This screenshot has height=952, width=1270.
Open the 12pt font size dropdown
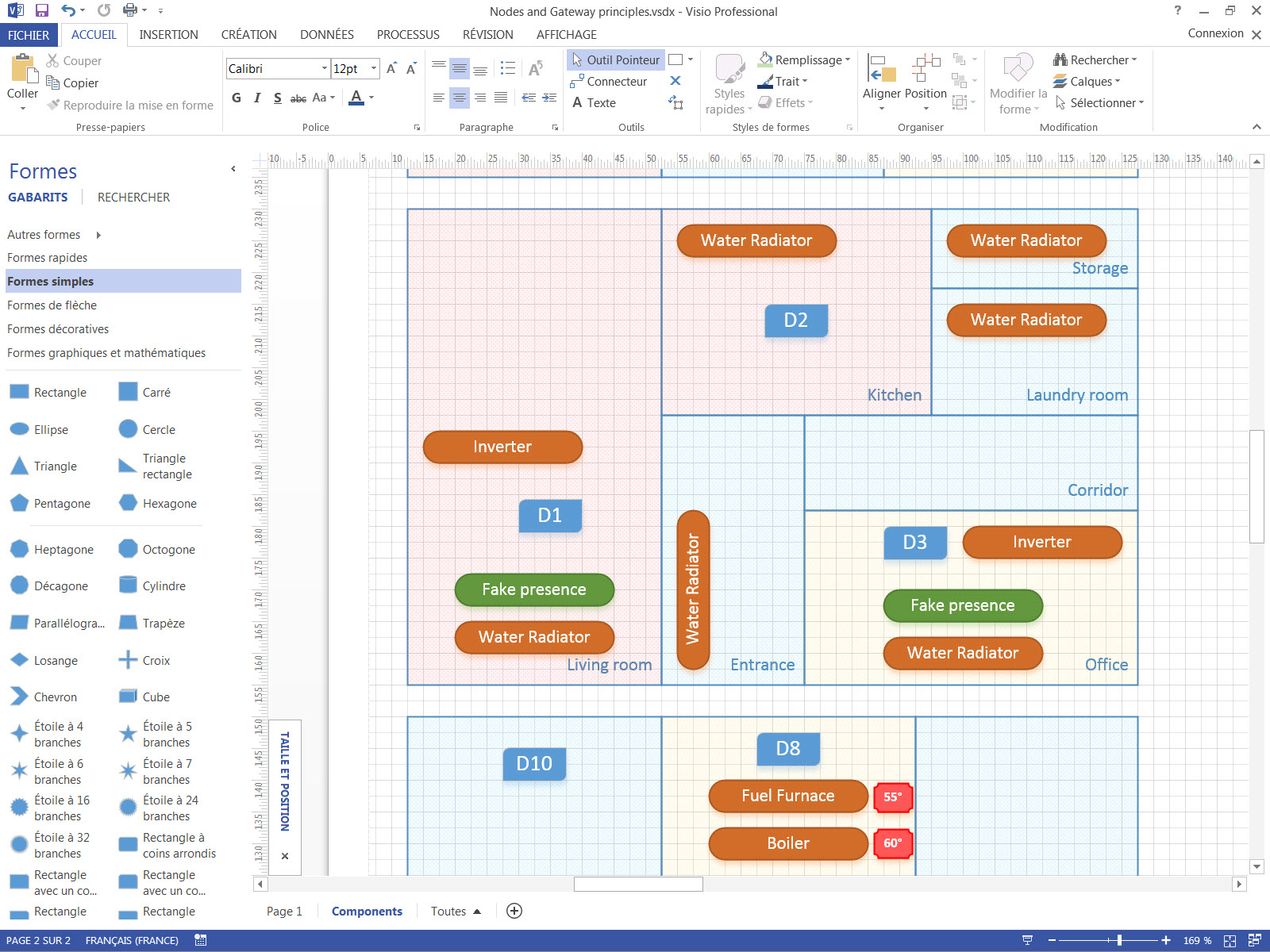tap(373, 69)
